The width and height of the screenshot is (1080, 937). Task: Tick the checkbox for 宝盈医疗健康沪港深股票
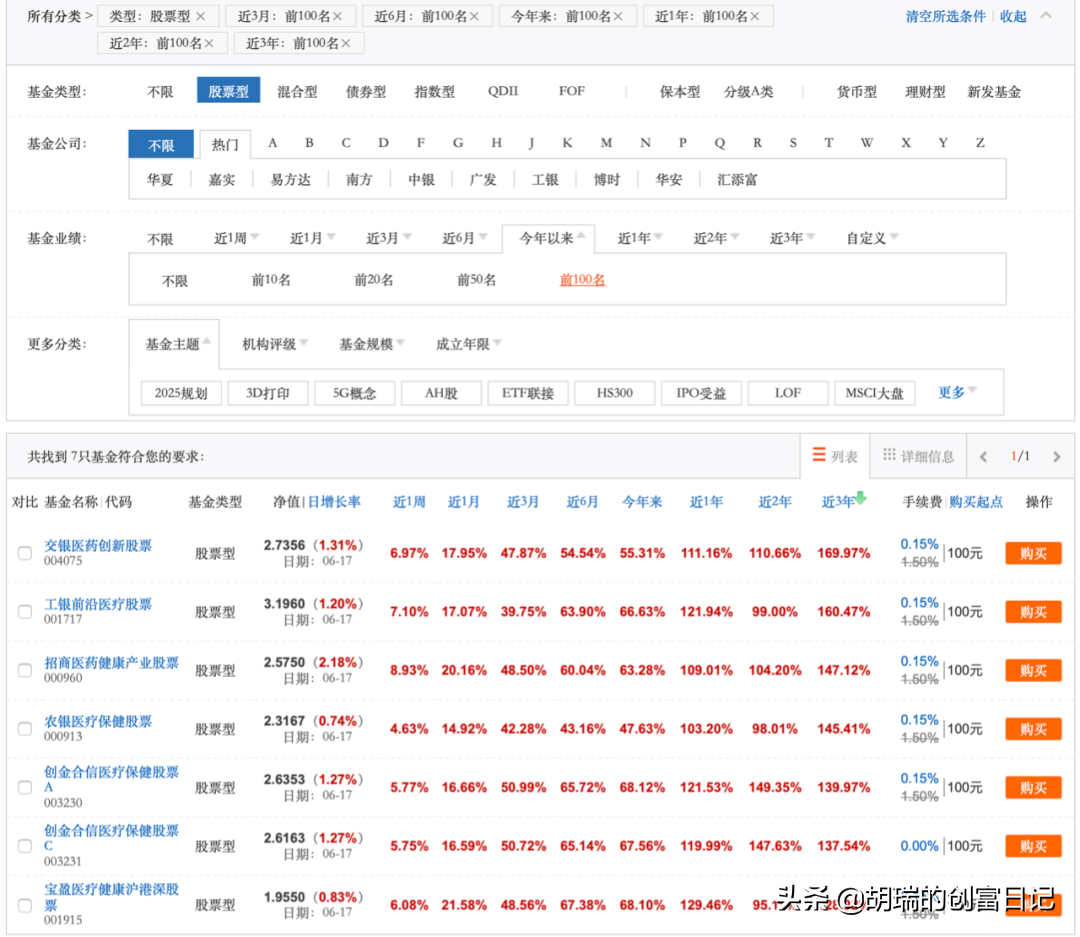click(25, 905)
